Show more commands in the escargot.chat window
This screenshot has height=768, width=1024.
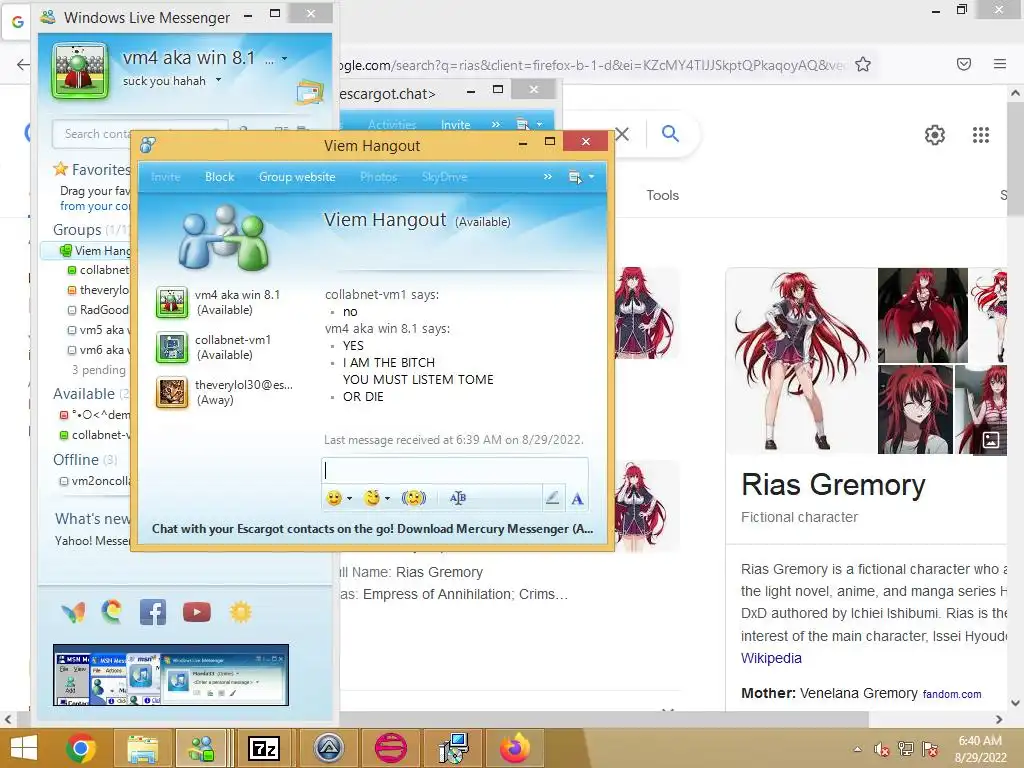click(x=496, y=123)
